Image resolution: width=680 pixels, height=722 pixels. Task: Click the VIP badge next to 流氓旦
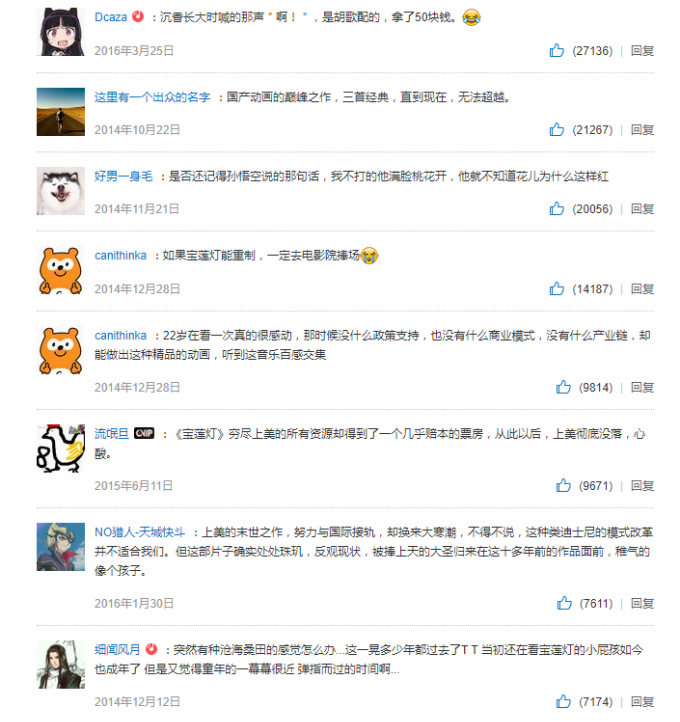pos(144,433)
